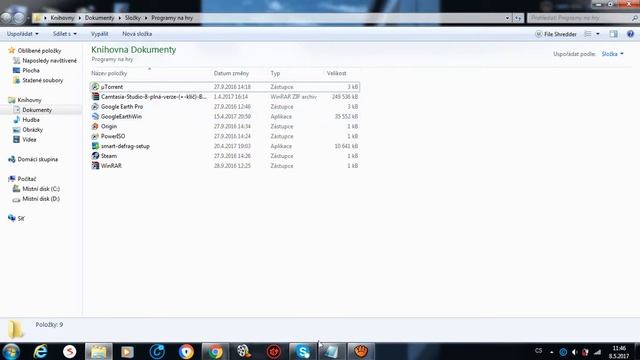This screenshot has width=640, height=360.
Task: Select Knihovny in the navigation pane
Action: pyautogui.click(x=29, y=100)
